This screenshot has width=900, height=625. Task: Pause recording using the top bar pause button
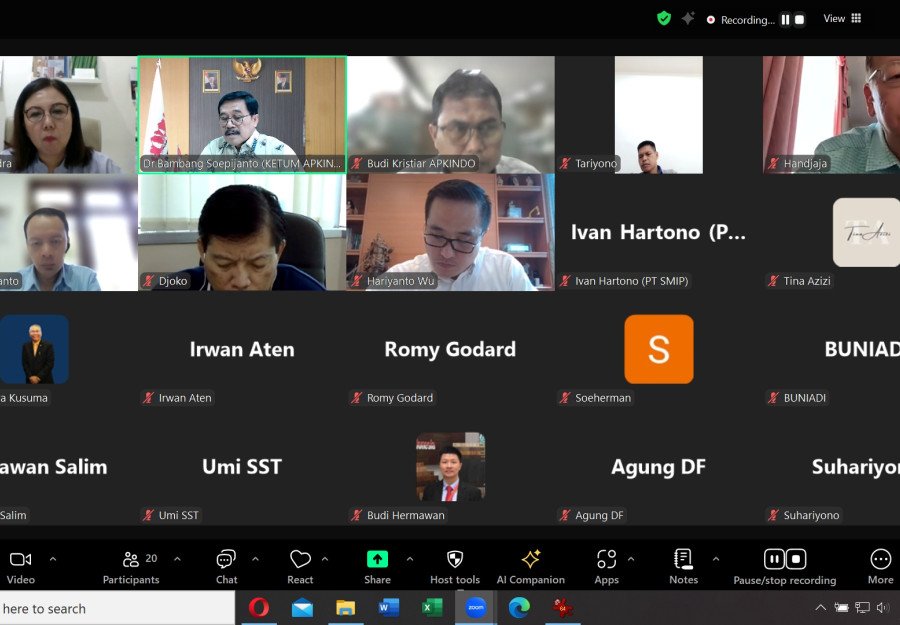pos(785,20)
